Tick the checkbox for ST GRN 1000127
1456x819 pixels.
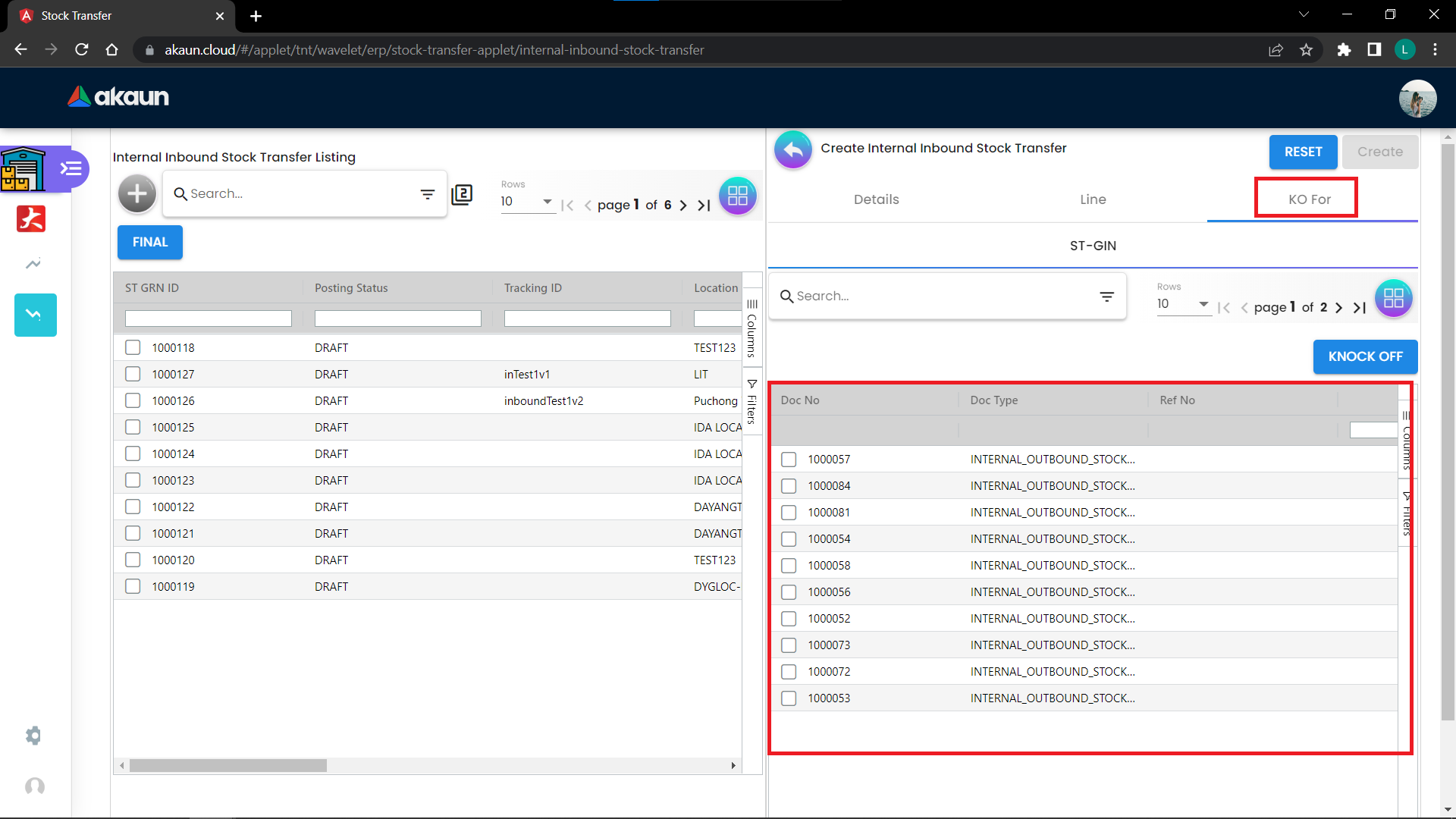tap(133, 374)
